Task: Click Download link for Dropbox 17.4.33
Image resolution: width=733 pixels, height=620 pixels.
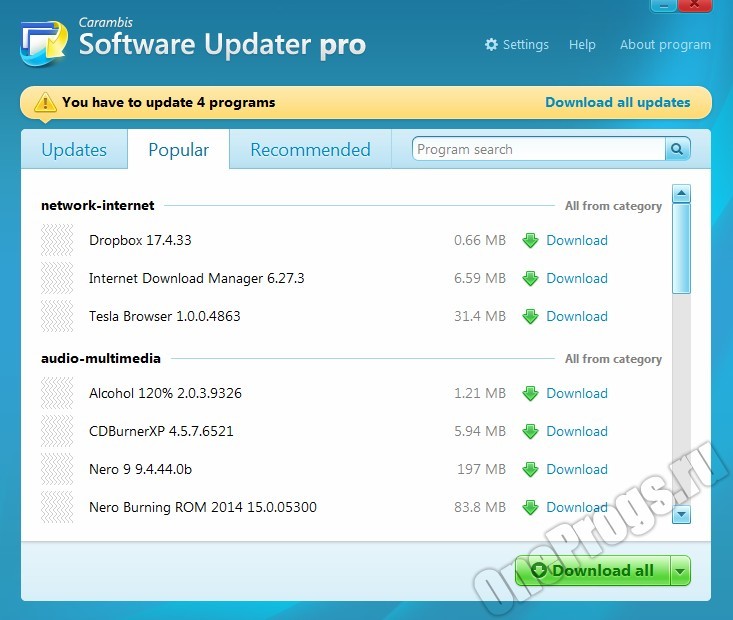Action: 577,240
